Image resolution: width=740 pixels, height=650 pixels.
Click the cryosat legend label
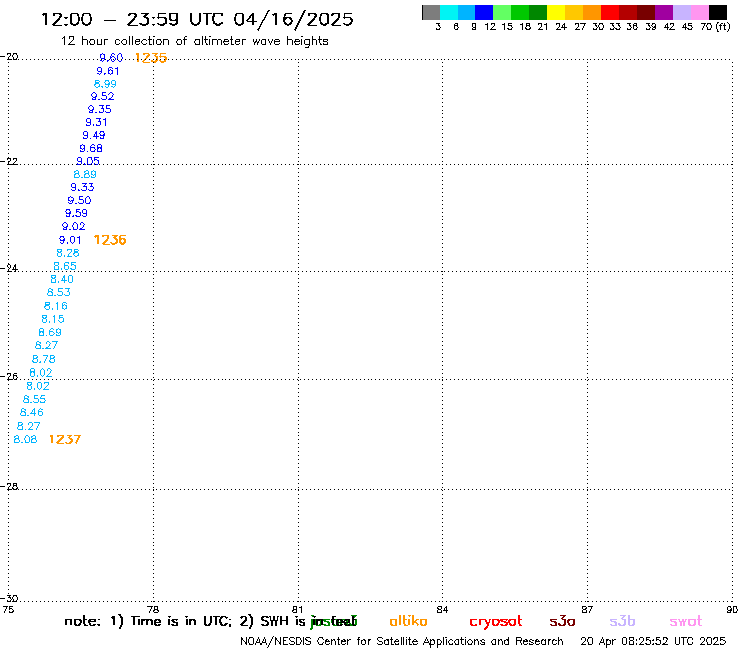pos(496,622)
